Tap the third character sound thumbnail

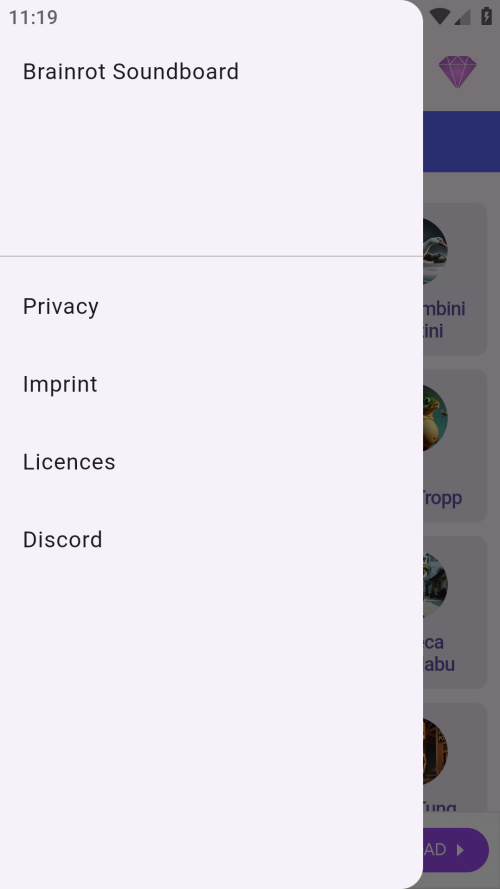[435, 585]
